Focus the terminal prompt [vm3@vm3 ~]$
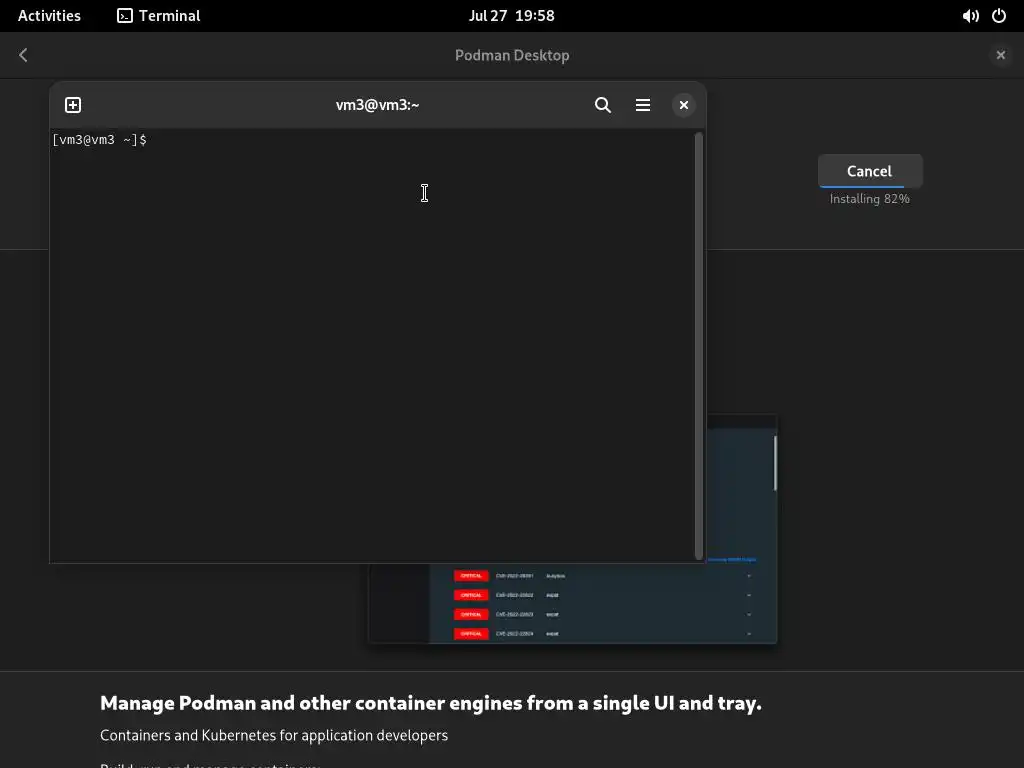The width and height of the screenshot is (1024, 768). (x=99, y=140)
